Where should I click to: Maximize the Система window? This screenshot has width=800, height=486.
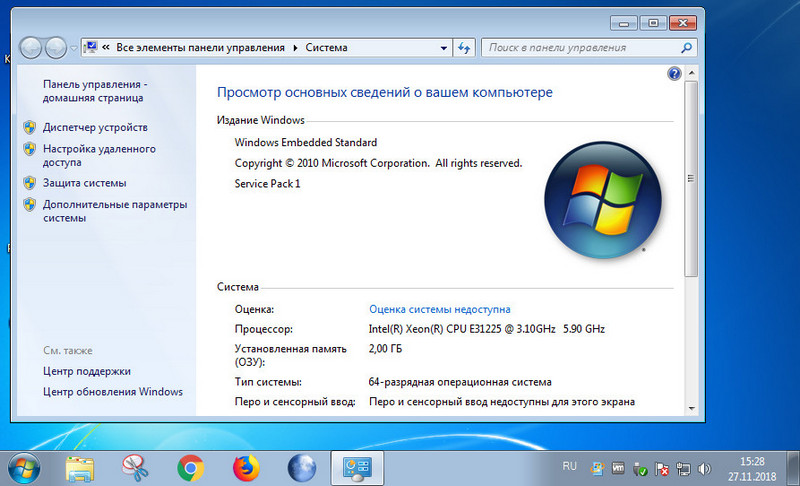(653, 23)
